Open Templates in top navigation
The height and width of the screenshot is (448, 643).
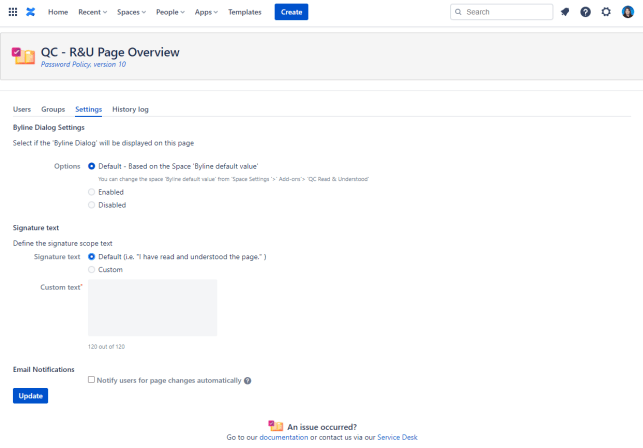(245, 12)
